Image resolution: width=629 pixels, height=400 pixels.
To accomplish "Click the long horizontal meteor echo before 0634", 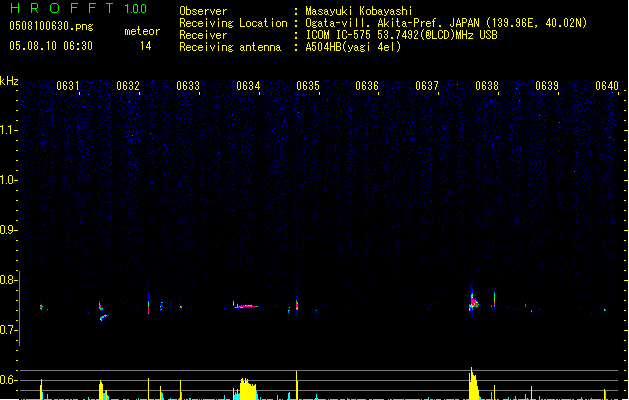I will click(x=246, y=305).
